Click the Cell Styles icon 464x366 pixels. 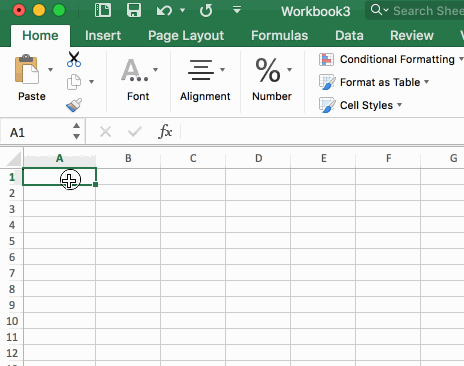(x=327, y=105)
